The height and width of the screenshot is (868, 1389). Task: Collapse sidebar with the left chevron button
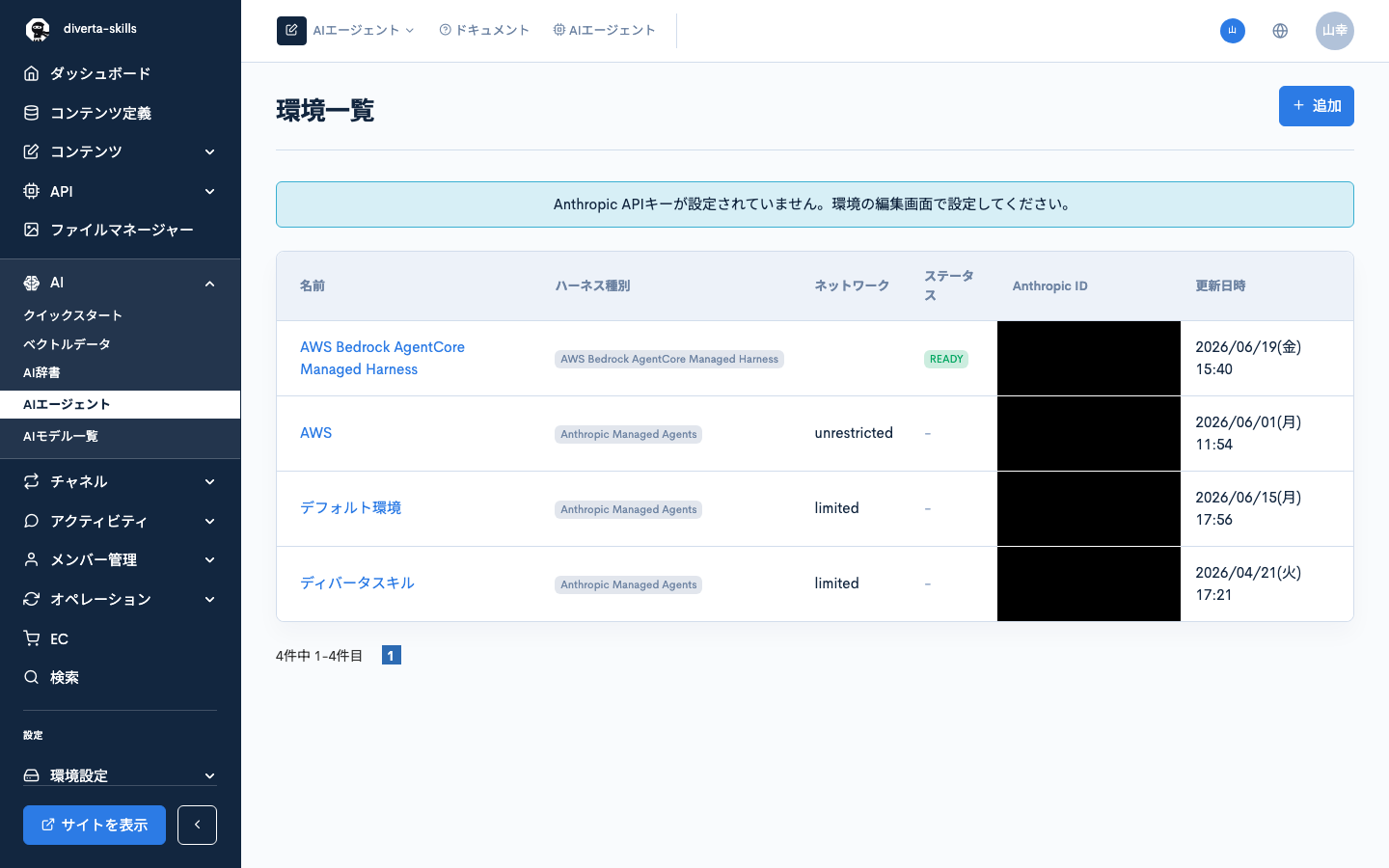(197, 825)
